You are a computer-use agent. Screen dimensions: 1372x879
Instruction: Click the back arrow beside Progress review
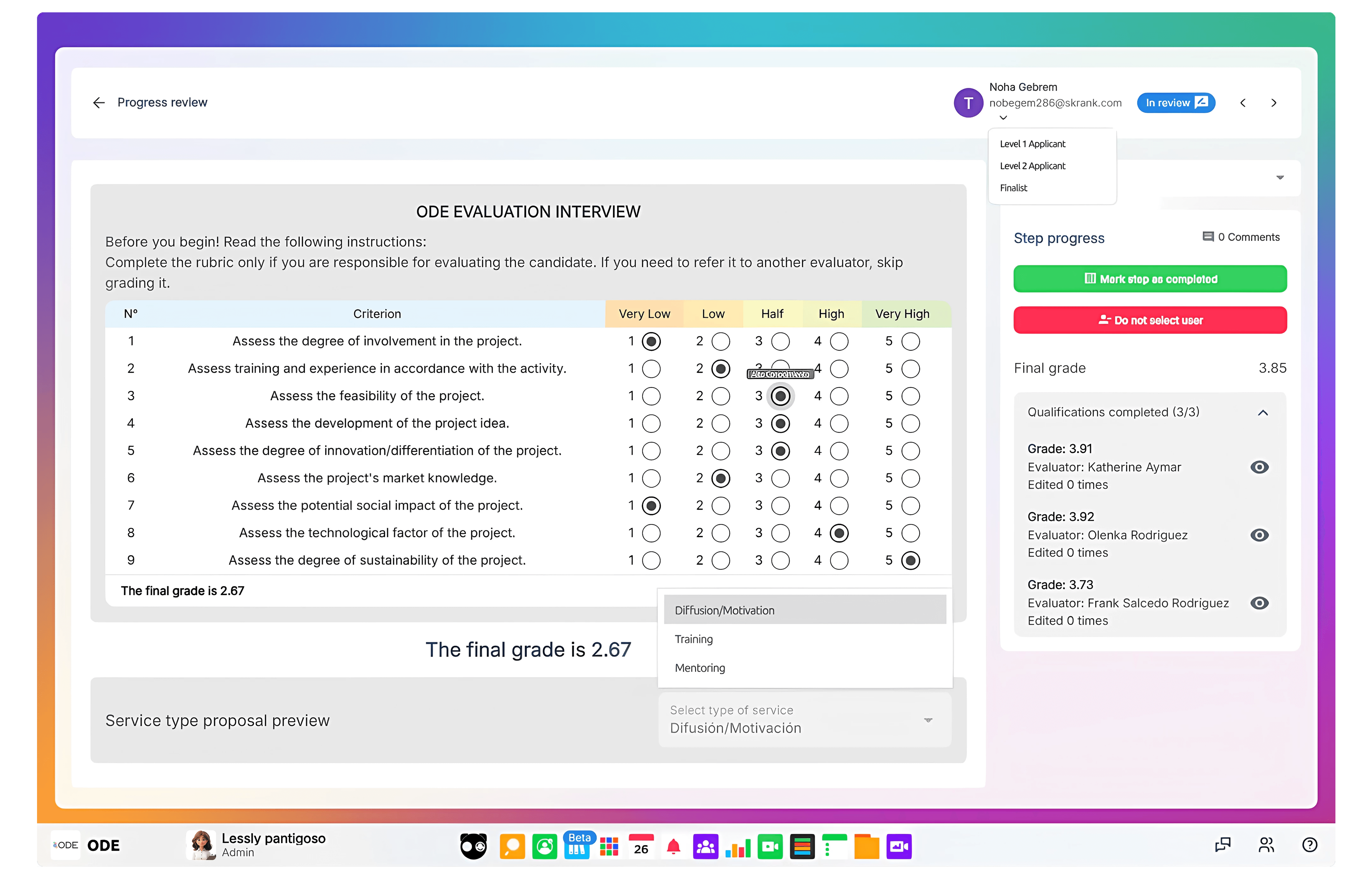[99, 103]
